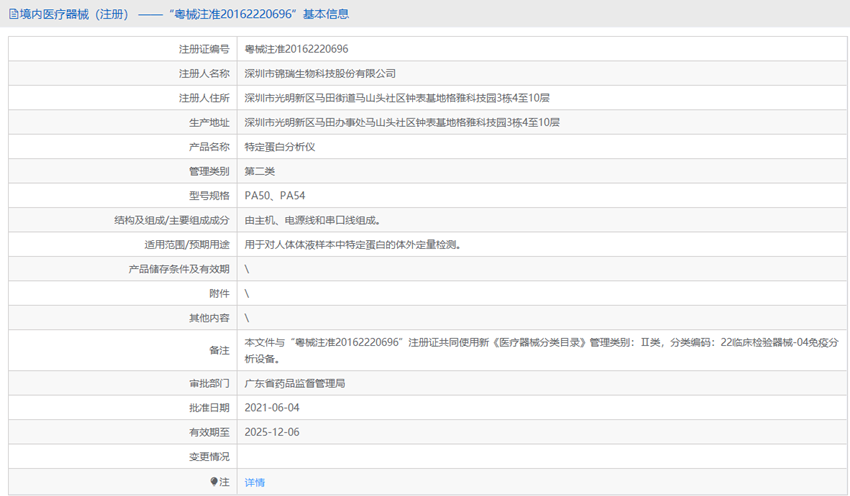
Task: Select product name 特定蛋白分析仪
Action: pyautogui.click(x=280, y=147)
